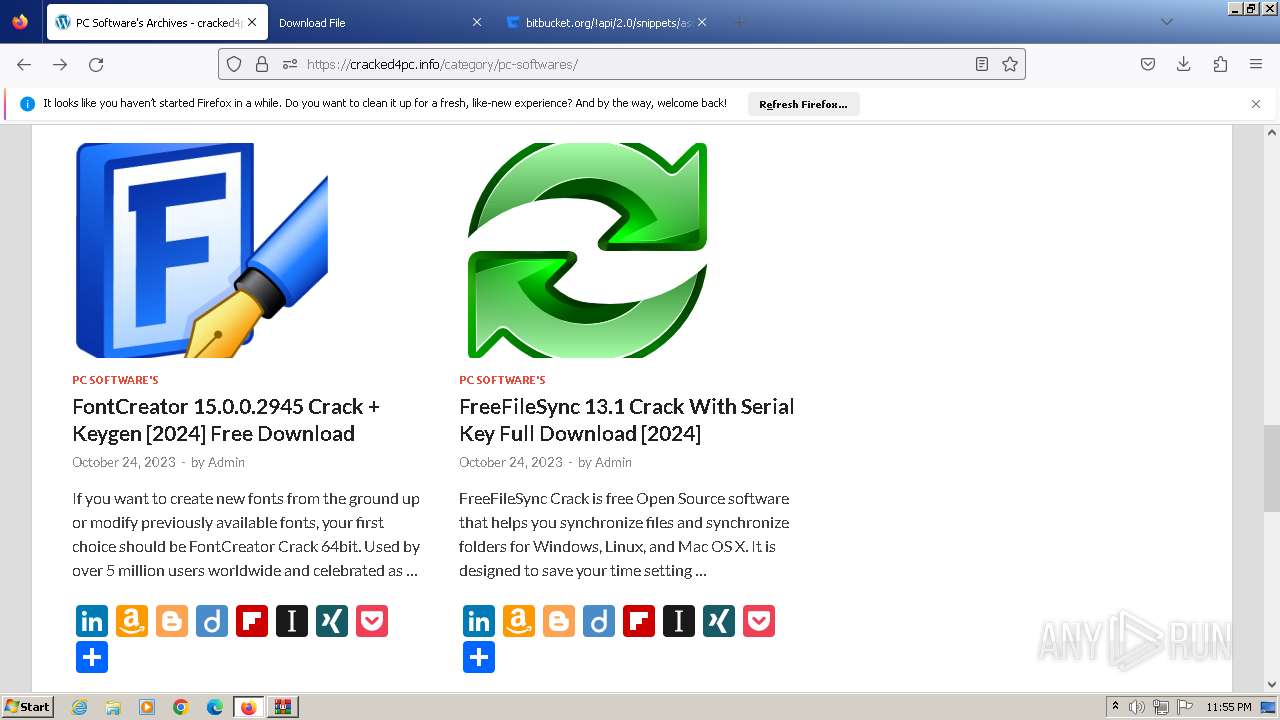Click the page vertical scrollbar thumb
Viewport: 1280px width, 720px height.
[1272, 468]
